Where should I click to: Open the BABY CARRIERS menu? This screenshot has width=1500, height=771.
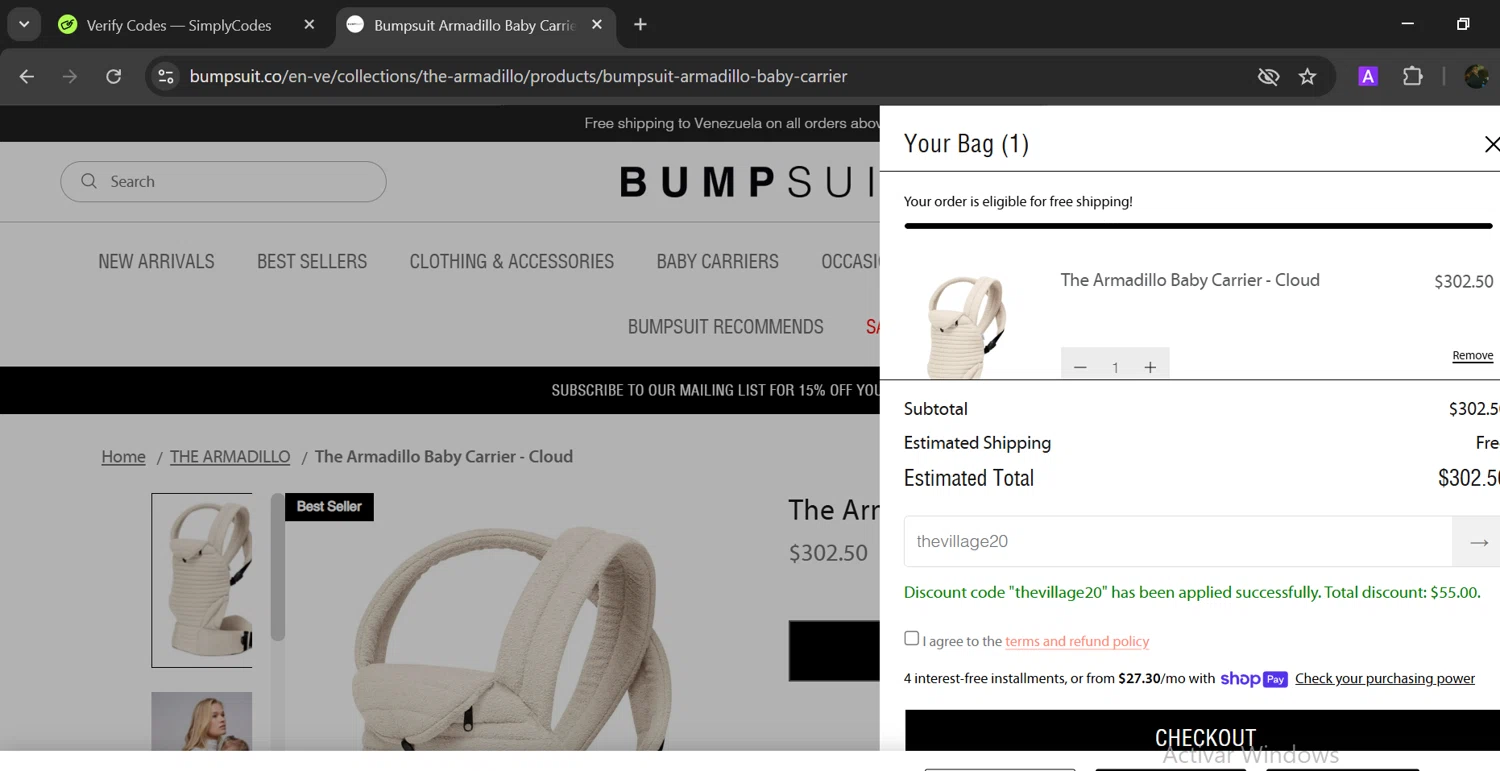pyautogui.click(x=718, y=261)
